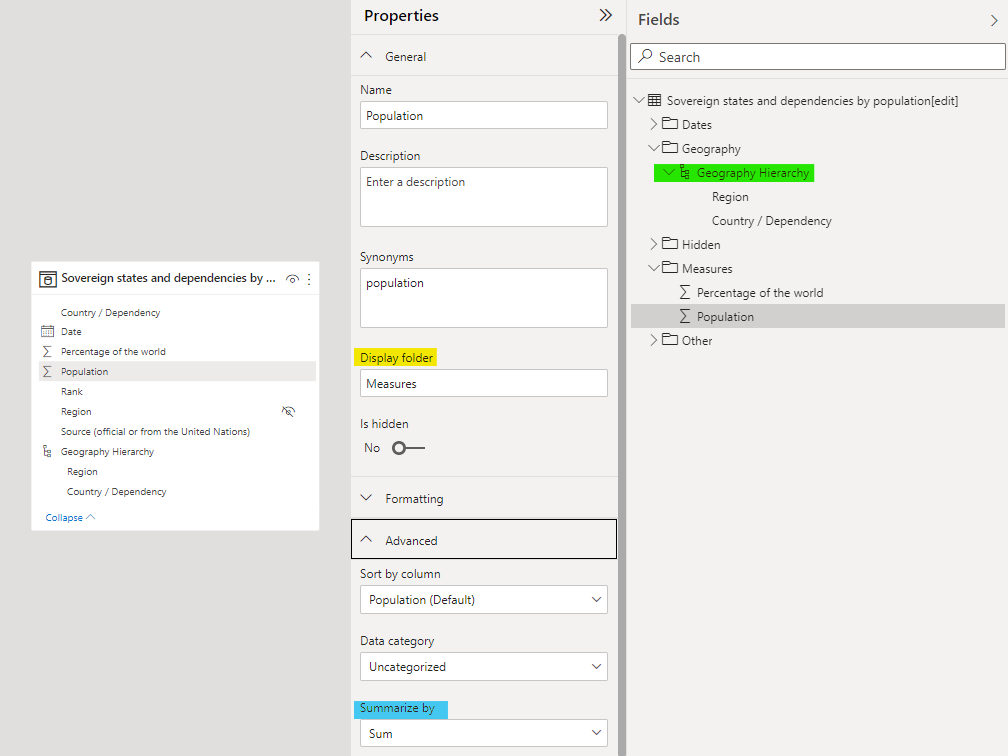Image resolution: width=1008 pixels, height=756 pixels.
Task: Click the Date calendar icon in table card
Action: (x=47, y=331)
